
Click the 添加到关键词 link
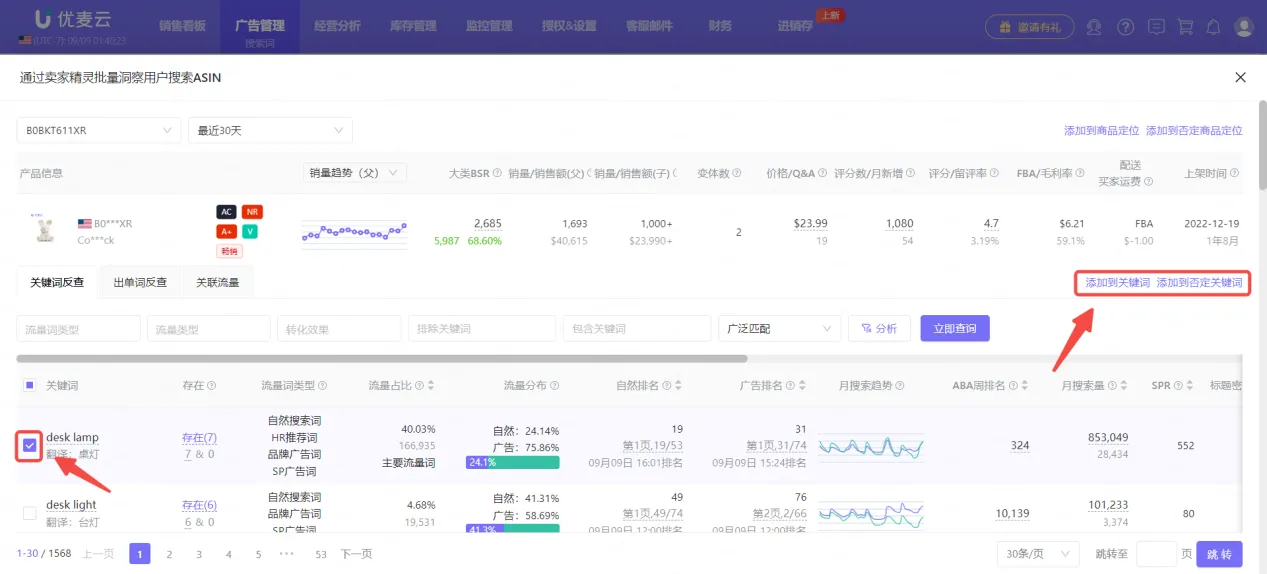click(x=1118, y=283)
